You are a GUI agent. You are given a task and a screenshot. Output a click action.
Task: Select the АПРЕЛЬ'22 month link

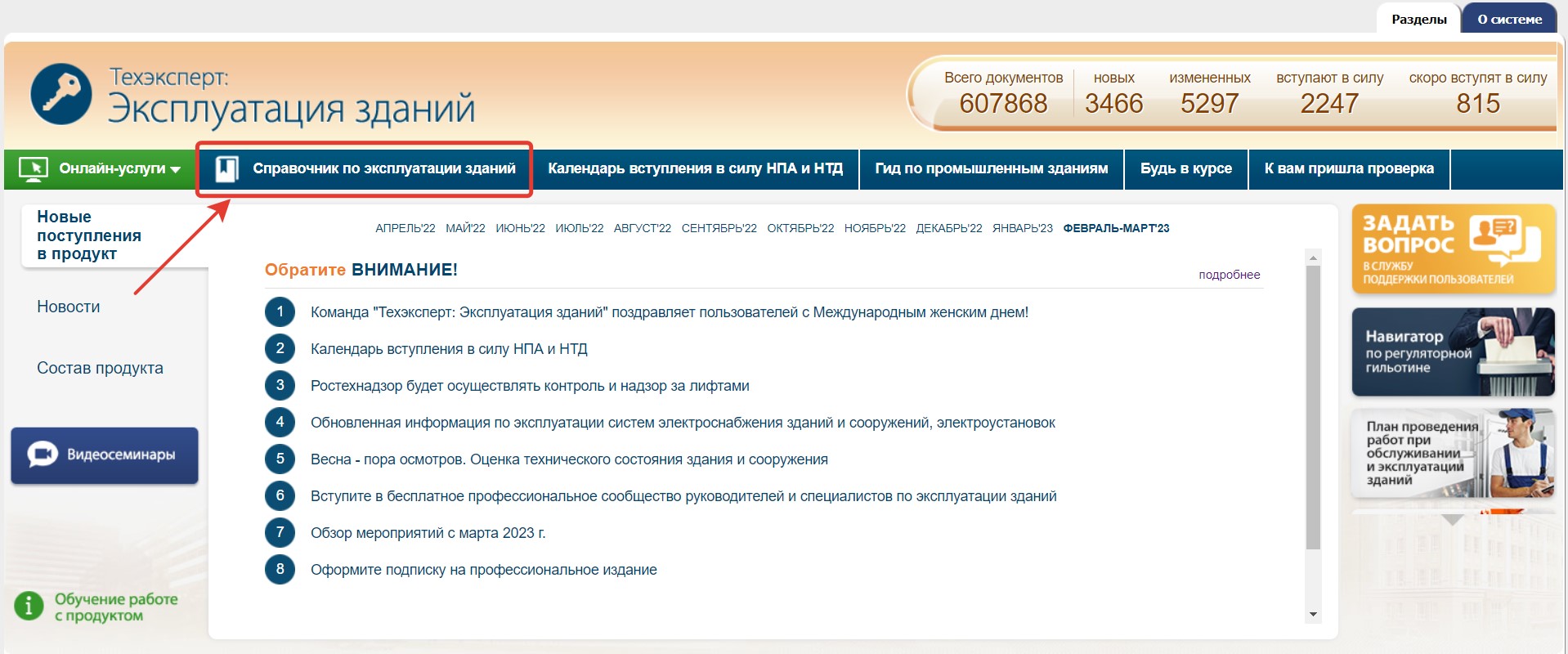click(405, 228)
